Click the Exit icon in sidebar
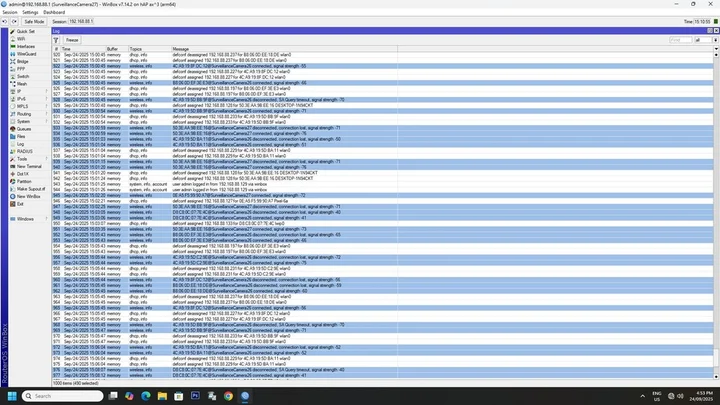 point(13,204)
